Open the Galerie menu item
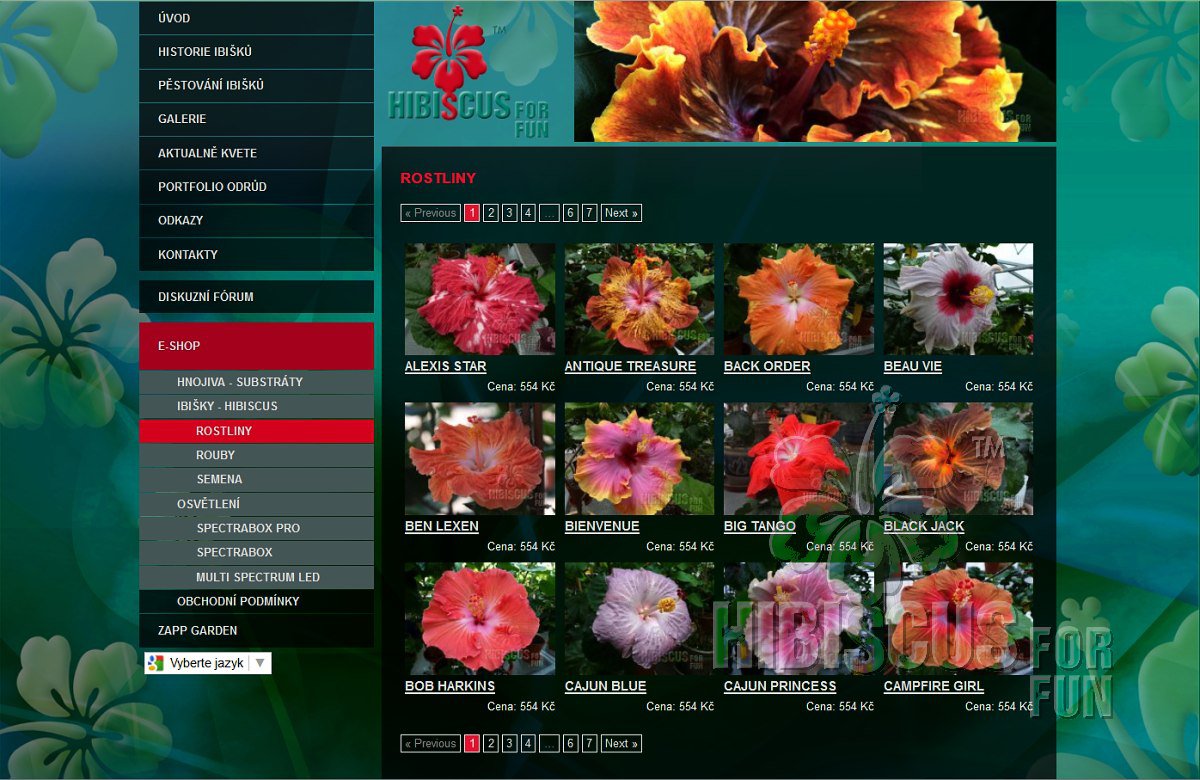 point(182,119)
